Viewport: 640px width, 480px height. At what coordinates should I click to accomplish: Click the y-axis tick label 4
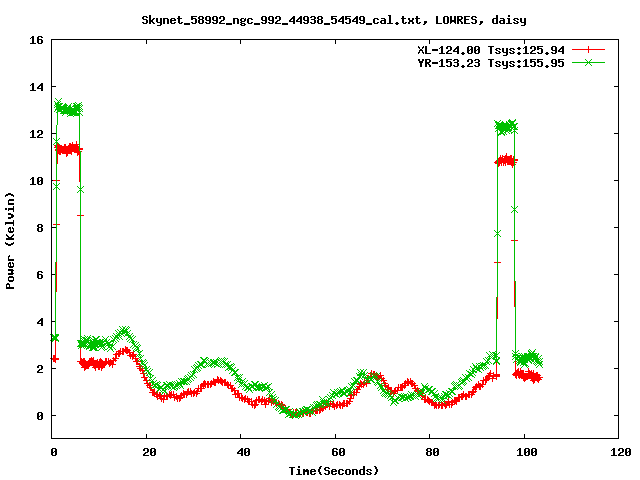[x=40, y=322]
